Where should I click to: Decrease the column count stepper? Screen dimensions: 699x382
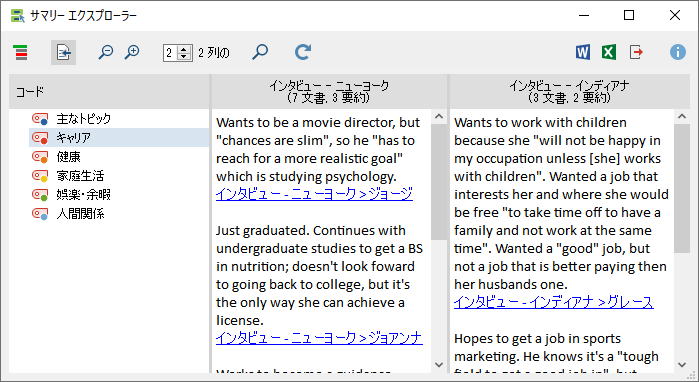(x=184, y=57)
